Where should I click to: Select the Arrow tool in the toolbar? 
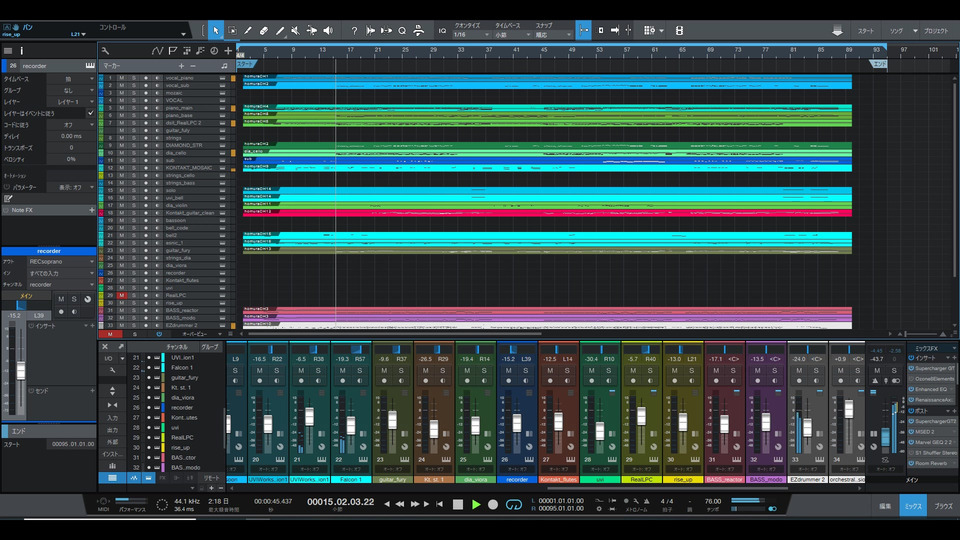tap(215, 30)
